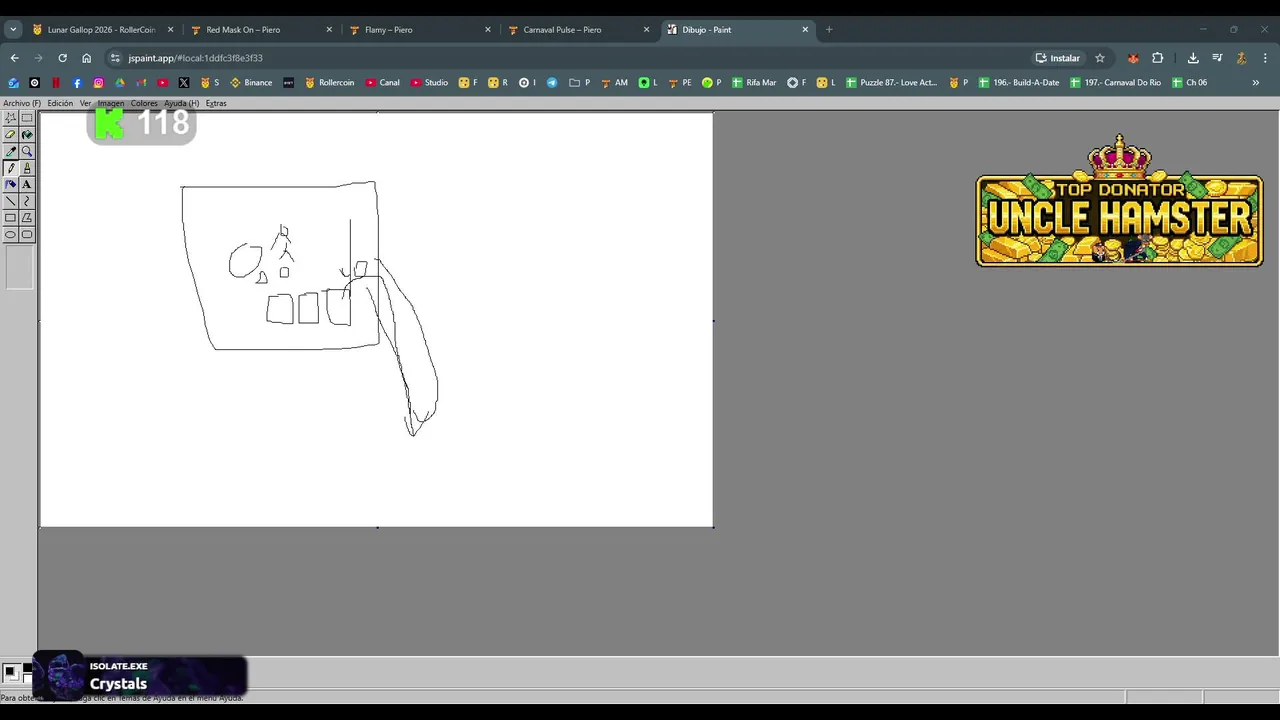
Task: Open the Instagram bookmark icon
Action: point(98,82)
